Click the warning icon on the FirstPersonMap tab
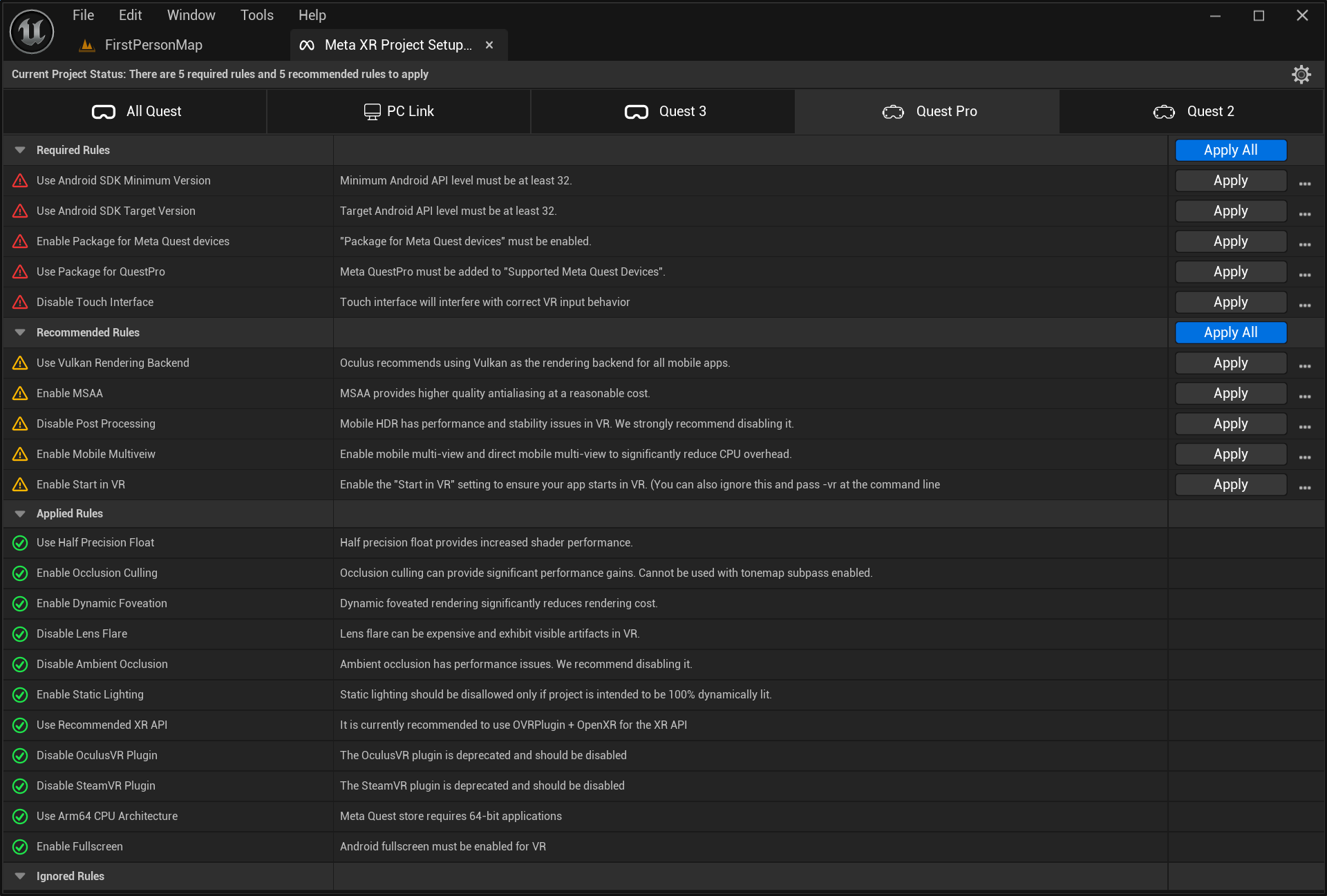The height and width of the screenshot is (896, 1327). (86, 44)
